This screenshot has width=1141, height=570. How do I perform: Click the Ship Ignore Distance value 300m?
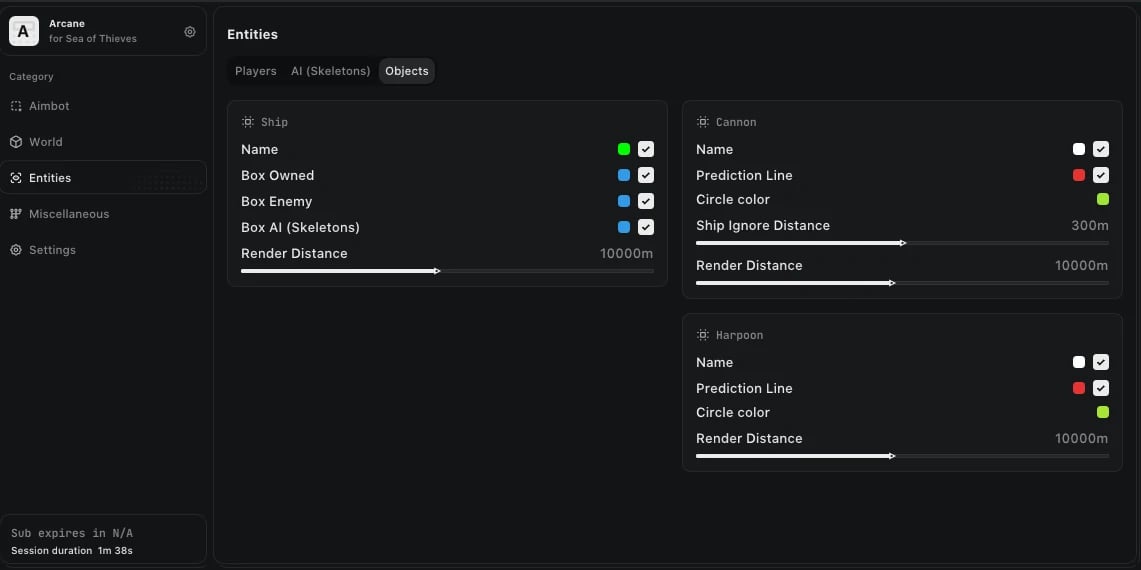[1090, 226]
